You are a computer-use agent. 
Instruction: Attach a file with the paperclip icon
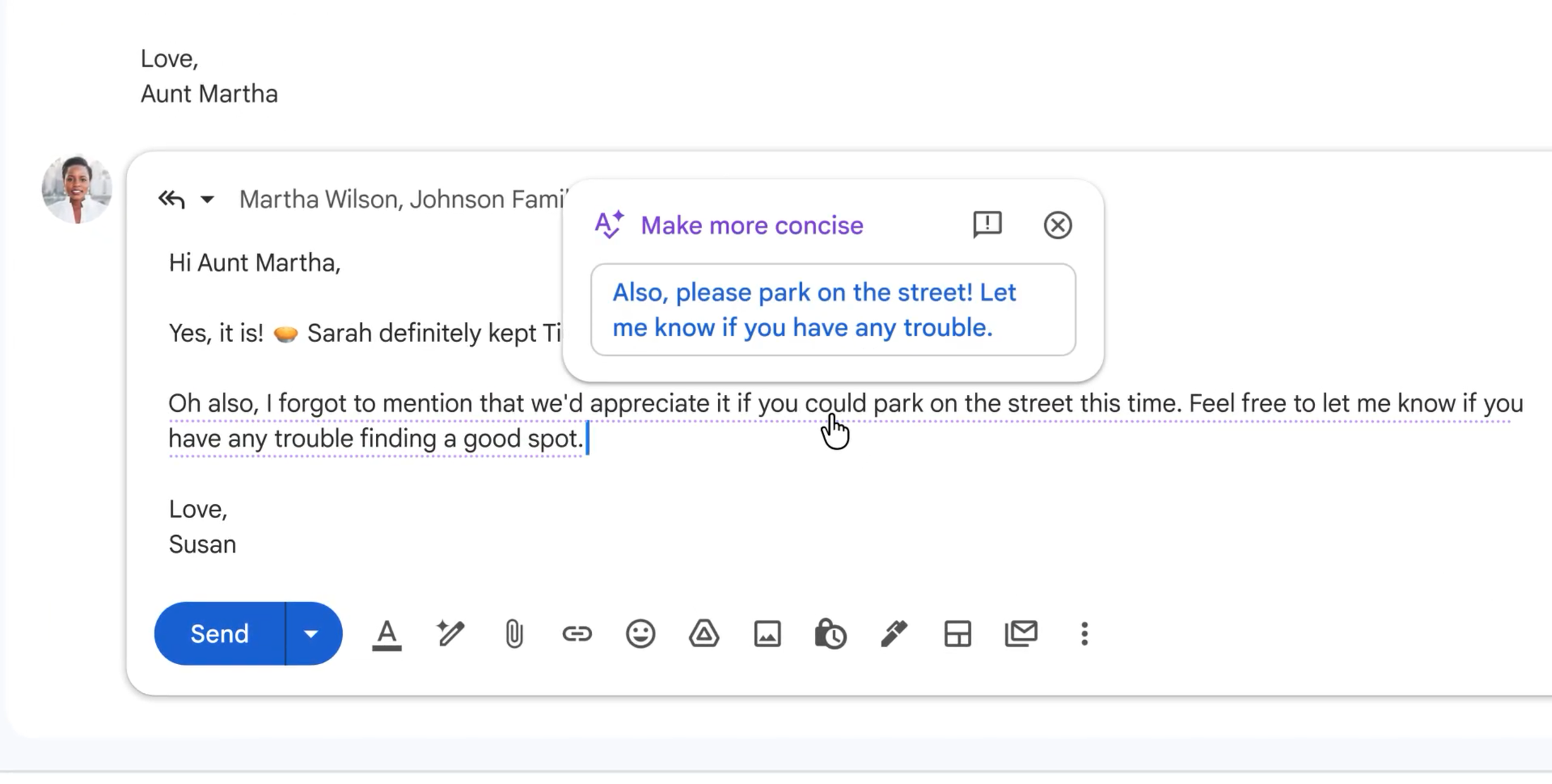pos(513,633)
